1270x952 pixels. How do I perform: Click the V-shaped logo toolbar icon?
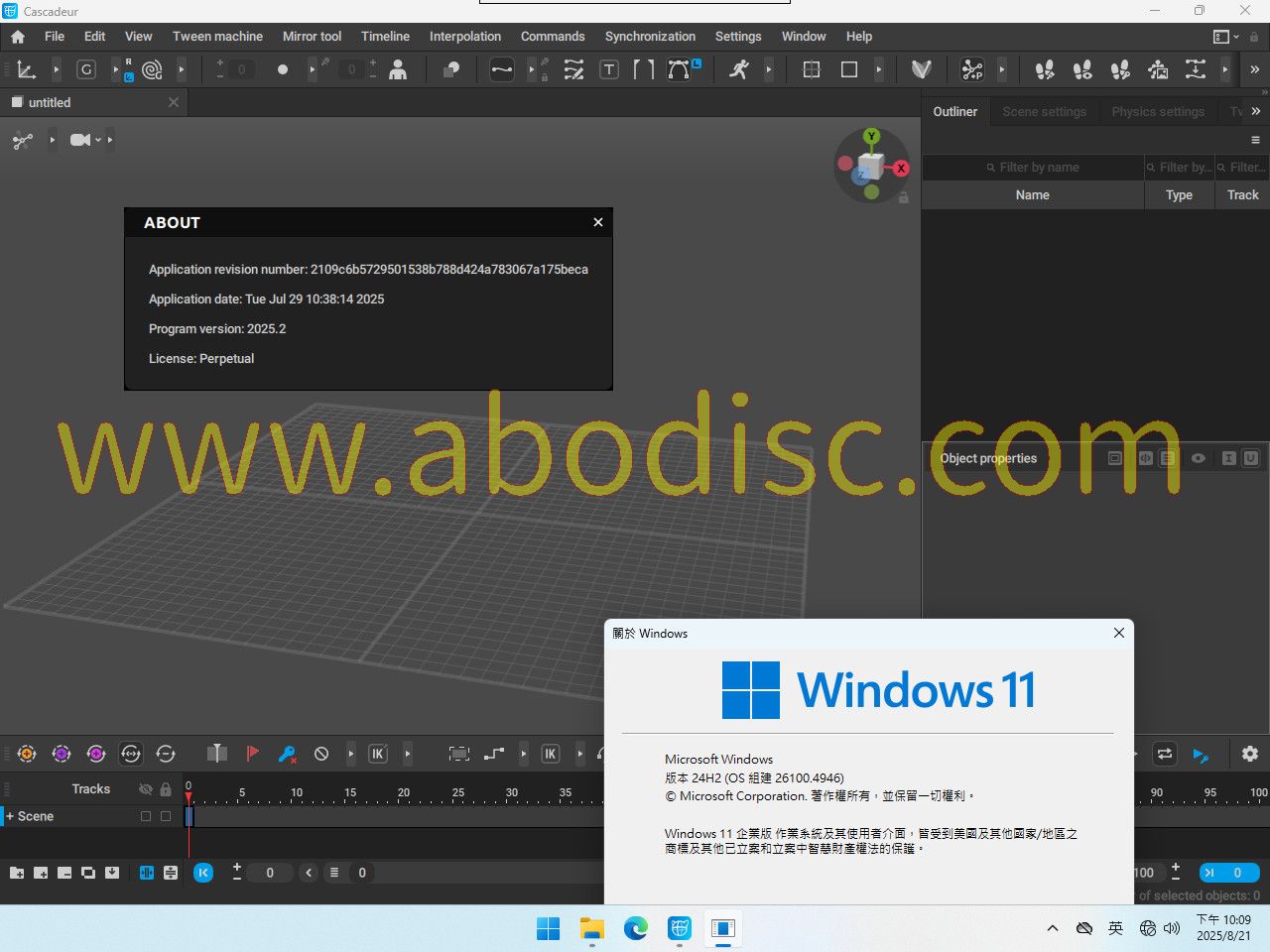[922, 69]
